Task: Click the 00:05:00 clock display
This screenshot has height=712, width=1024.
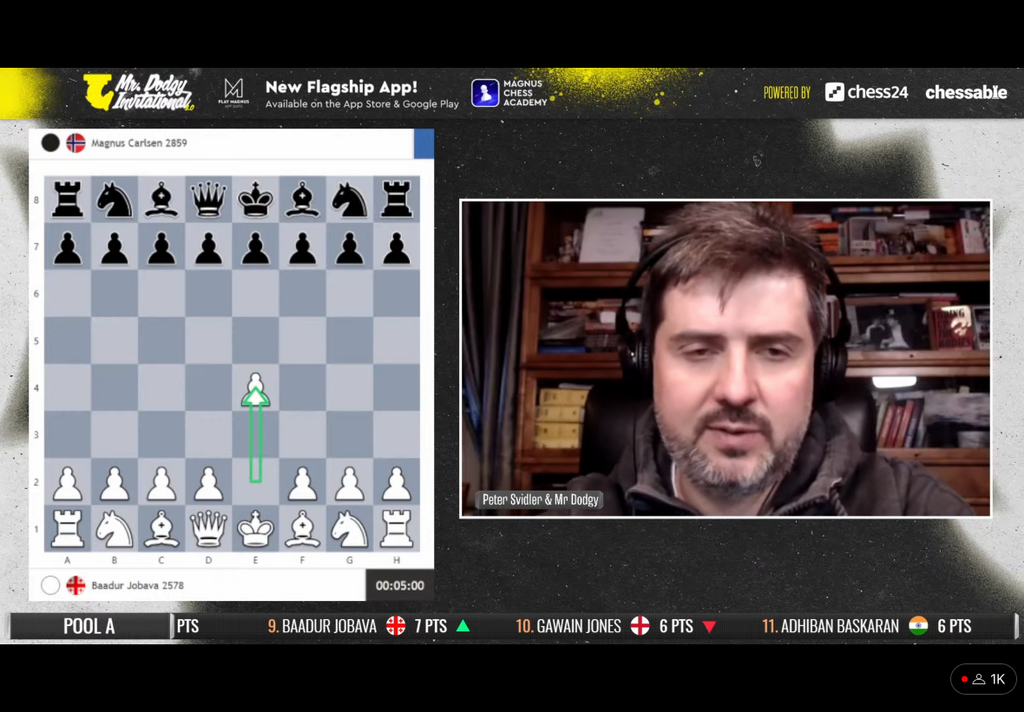Action: (x=400, y=586)
